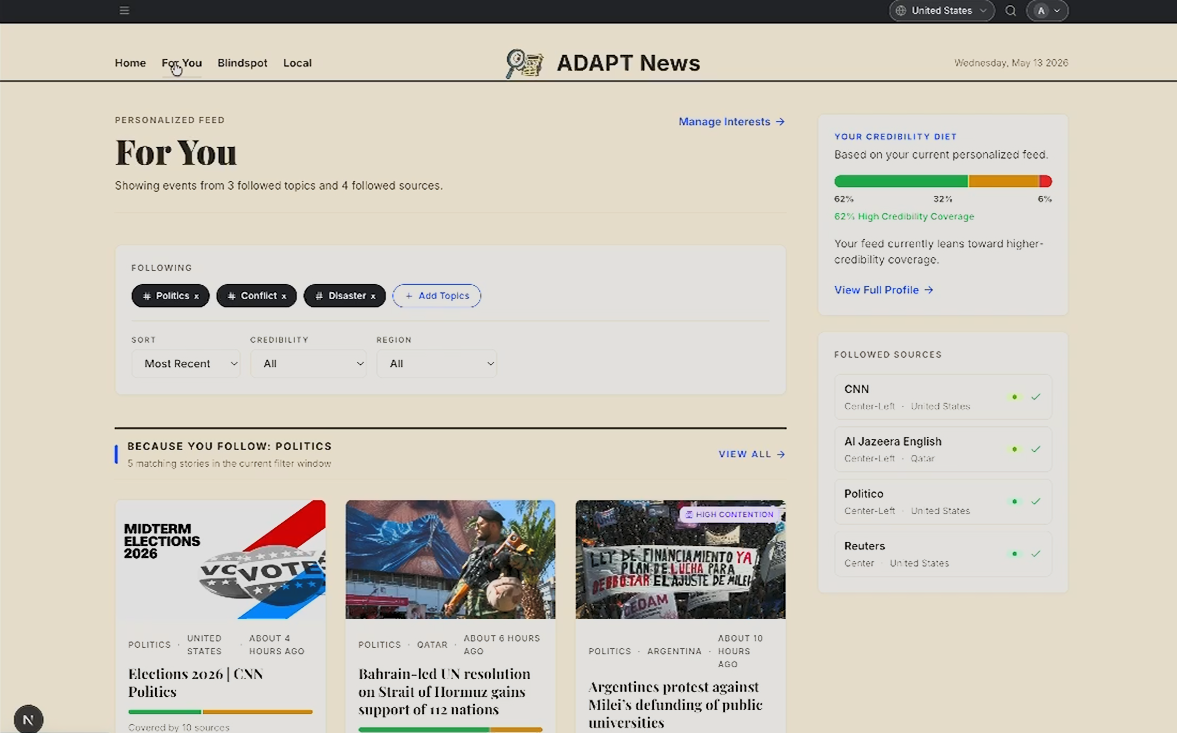The height and width of the screenshot is (733, 1177).
Task: Open the United States region selector
Action: click(942, 11)
